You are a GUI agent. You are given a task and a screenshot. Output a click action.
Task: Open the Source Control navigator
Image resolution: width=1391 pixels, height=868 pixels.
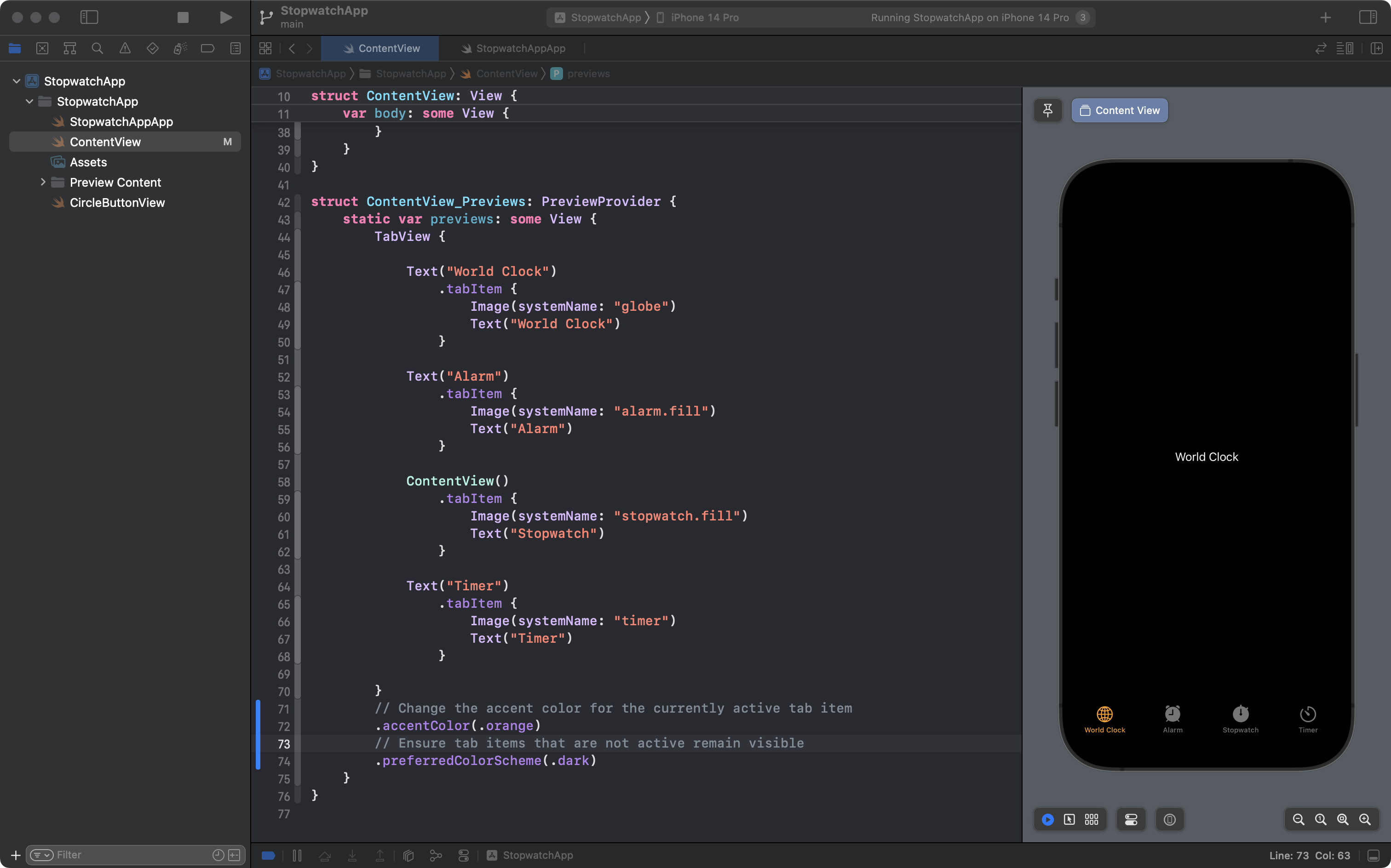[42, 48]
